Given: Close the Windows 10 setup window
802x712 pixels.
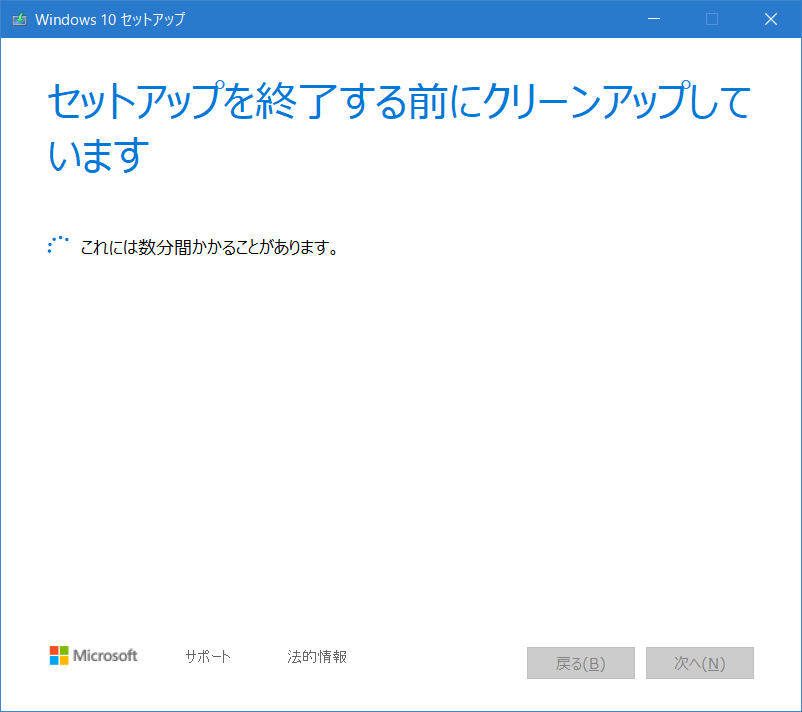Looking at the screenshot, I should coord(771,19).
